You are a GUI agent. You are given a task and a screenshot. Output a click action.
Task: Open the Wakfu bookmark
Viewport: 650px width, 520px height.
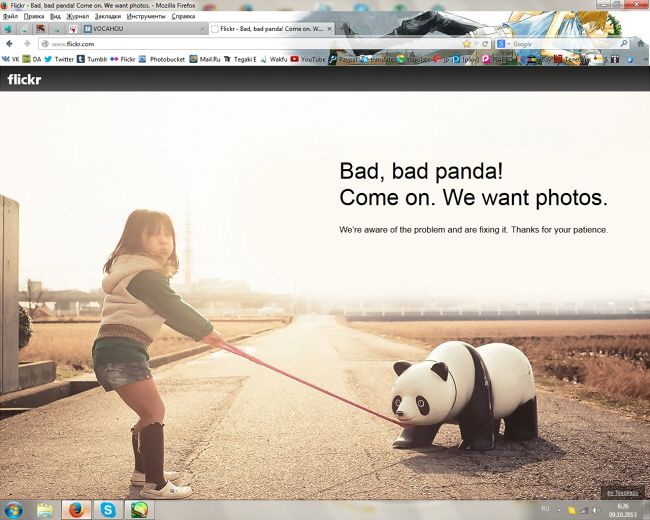[x=274, y=59]
